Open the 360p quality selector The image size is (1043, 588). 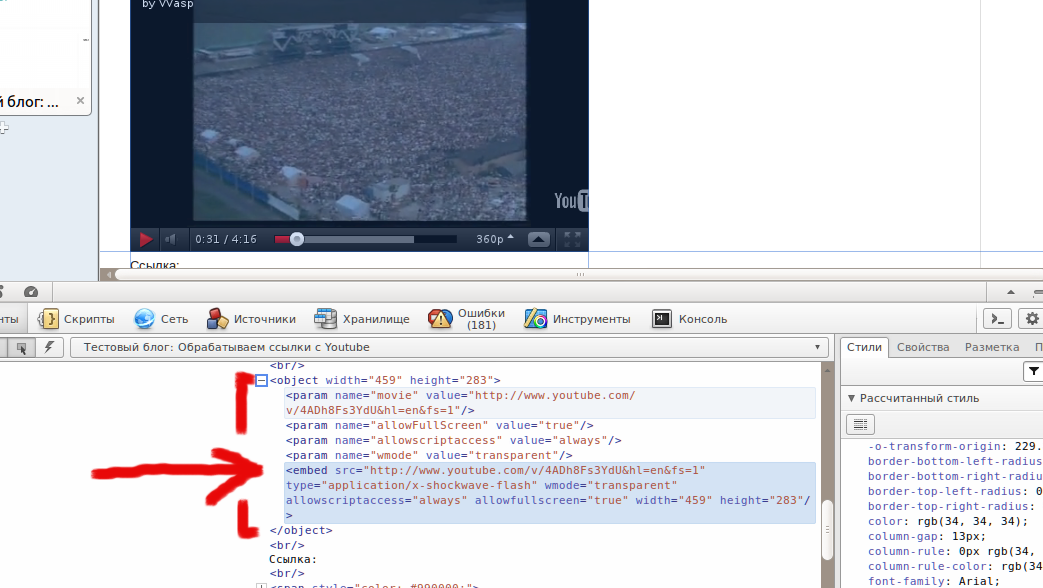pos(495,239)
